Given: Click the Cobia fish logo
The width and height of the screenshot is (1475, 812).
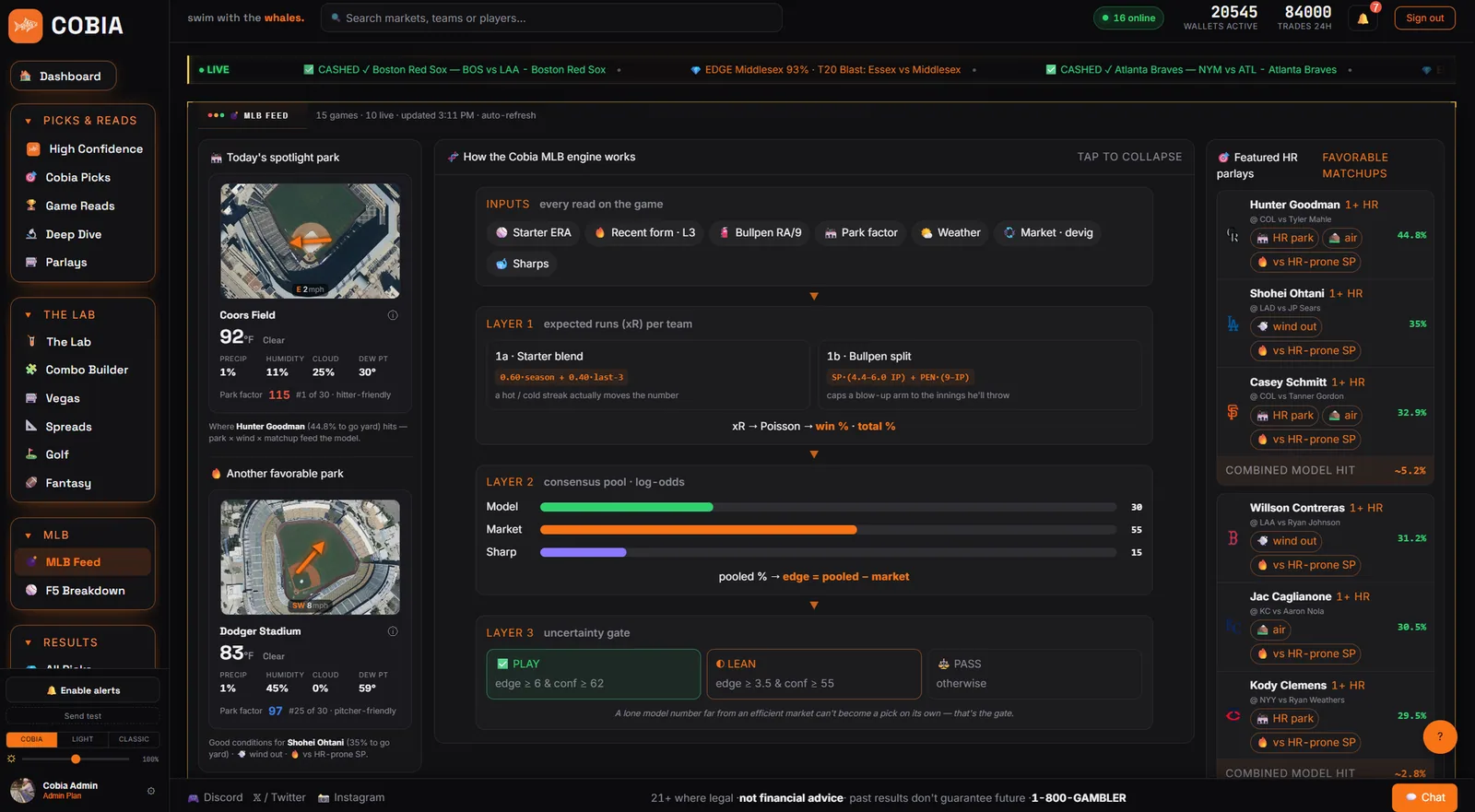Looking at the screenshot, I should (x=26, y=26).
